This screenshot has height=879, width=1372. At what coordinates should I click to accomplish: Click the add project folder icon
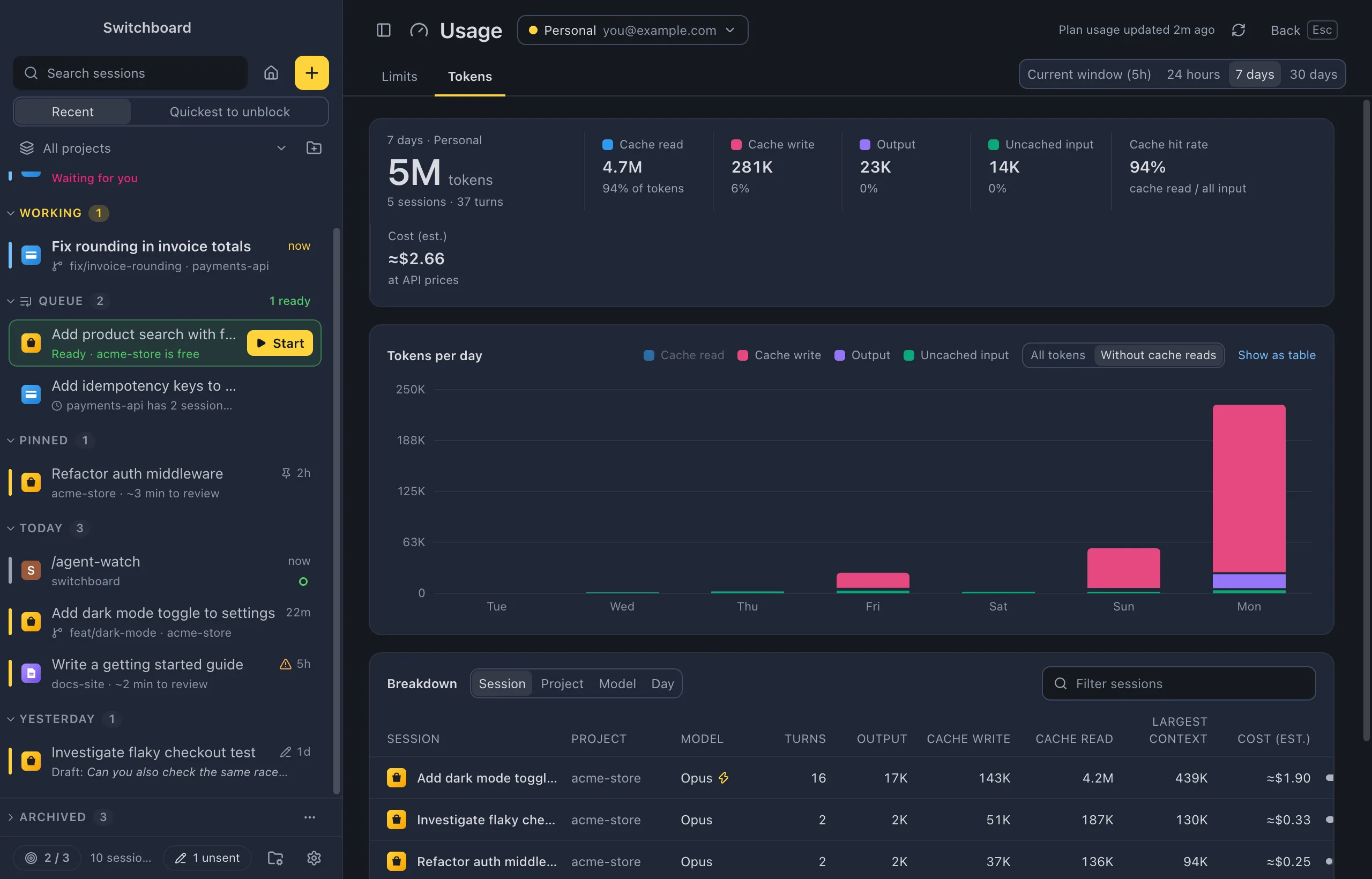coord(314,148)
